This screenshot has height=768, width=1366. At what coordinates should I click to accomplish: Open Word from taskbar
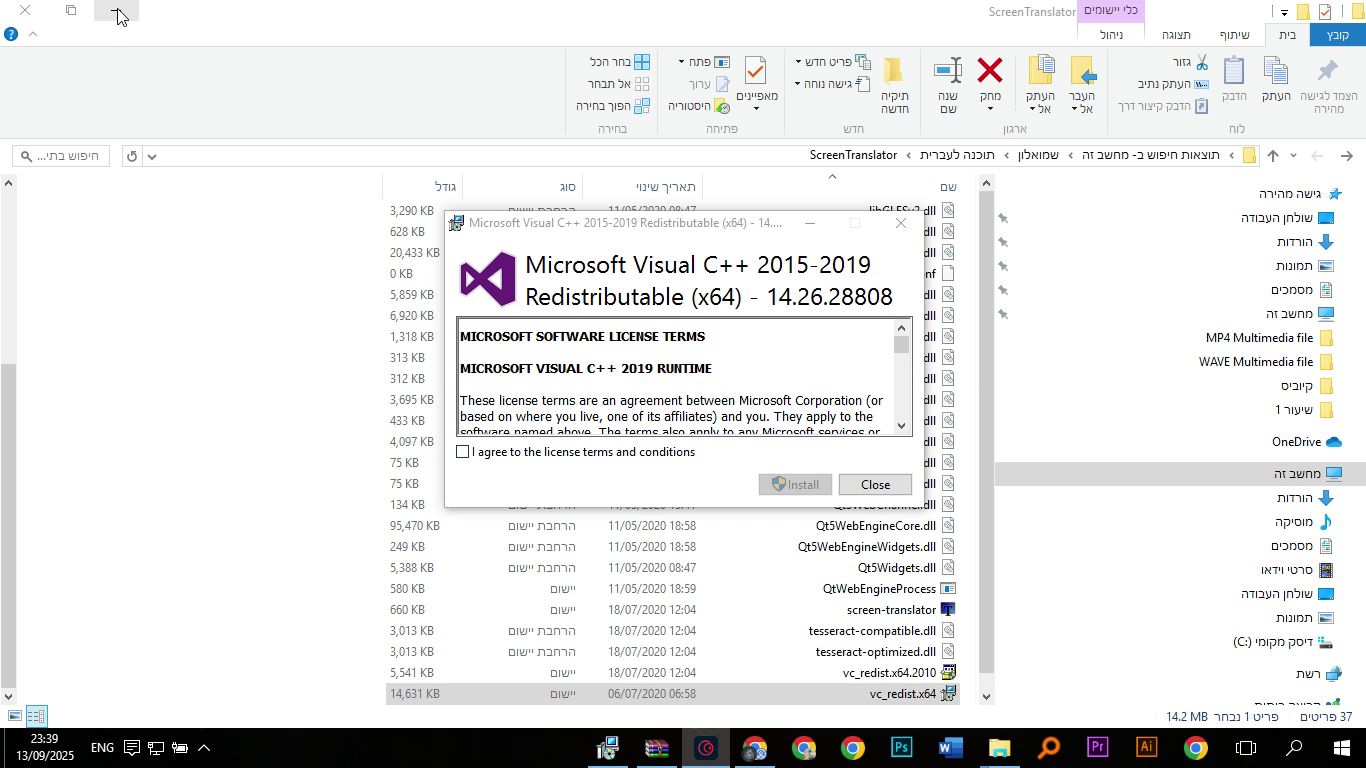950,748
